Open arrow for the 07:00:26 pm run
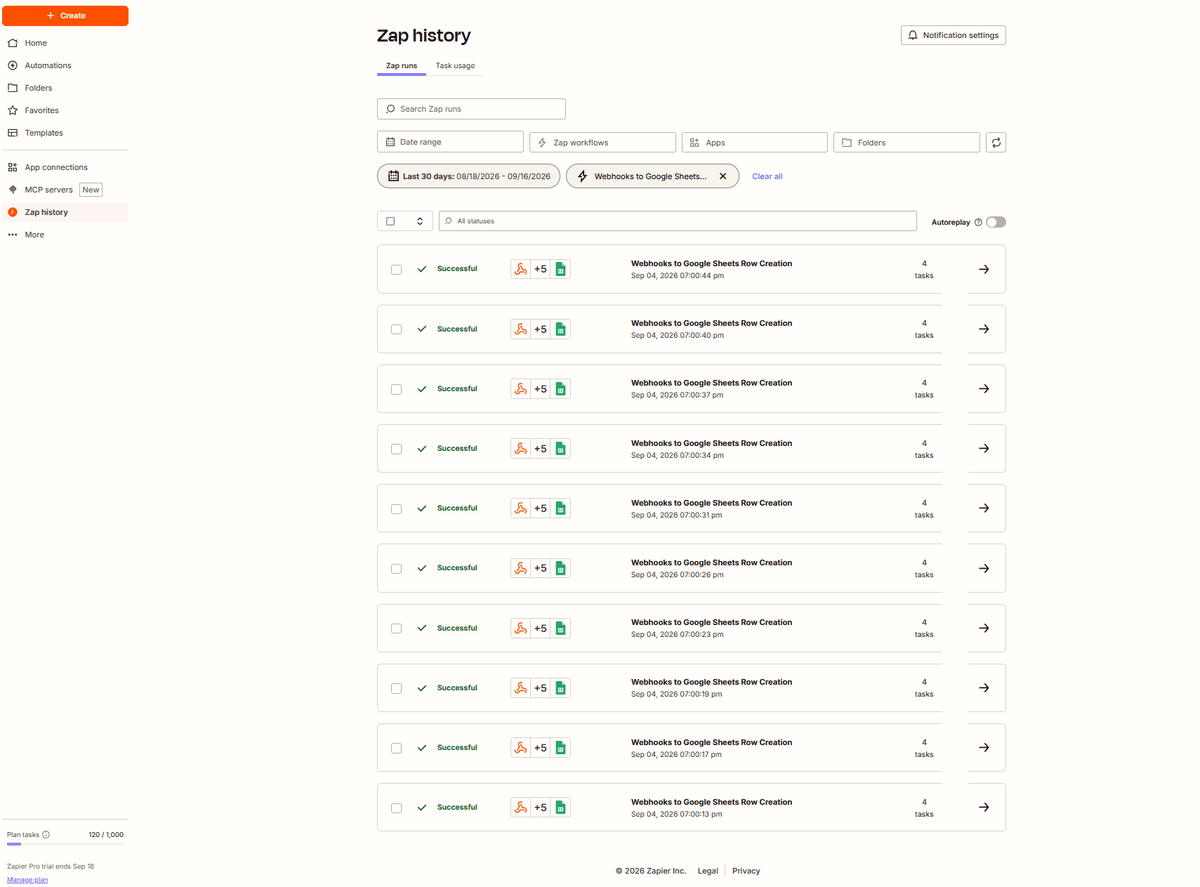The width and height of the screenshot is (1200, 887). [x=984, y=568]
